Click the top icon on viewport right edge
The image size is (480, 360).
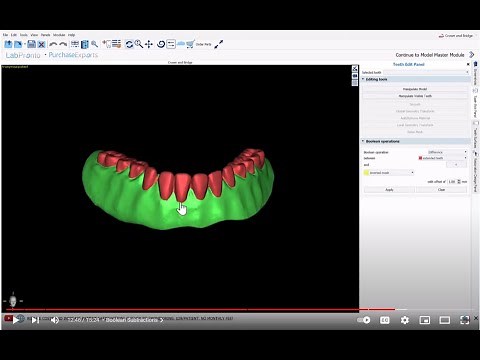tap(355, 69)
